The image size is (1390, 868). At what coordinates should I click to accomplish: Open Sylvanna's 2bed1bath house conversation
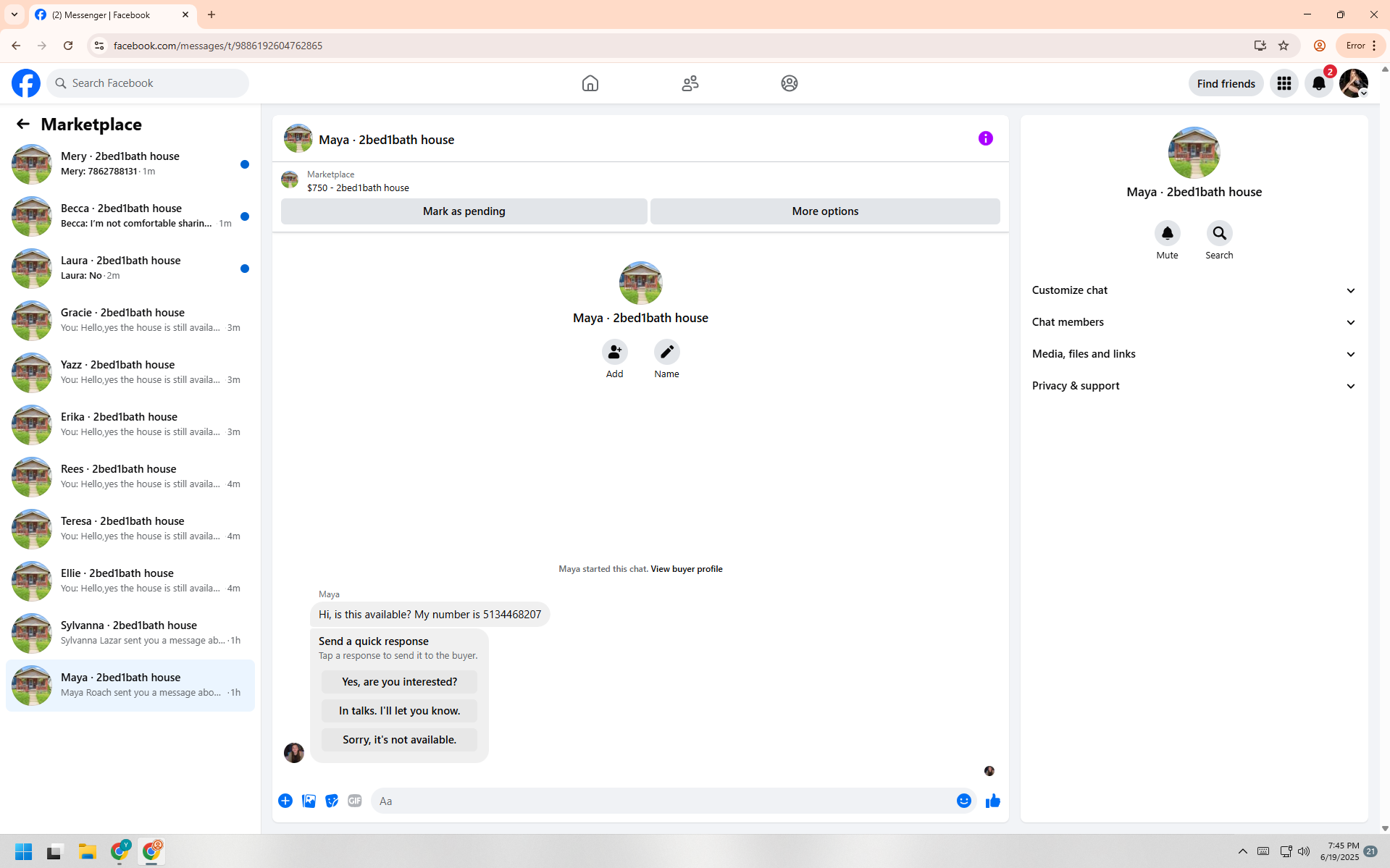pos(130,633)
